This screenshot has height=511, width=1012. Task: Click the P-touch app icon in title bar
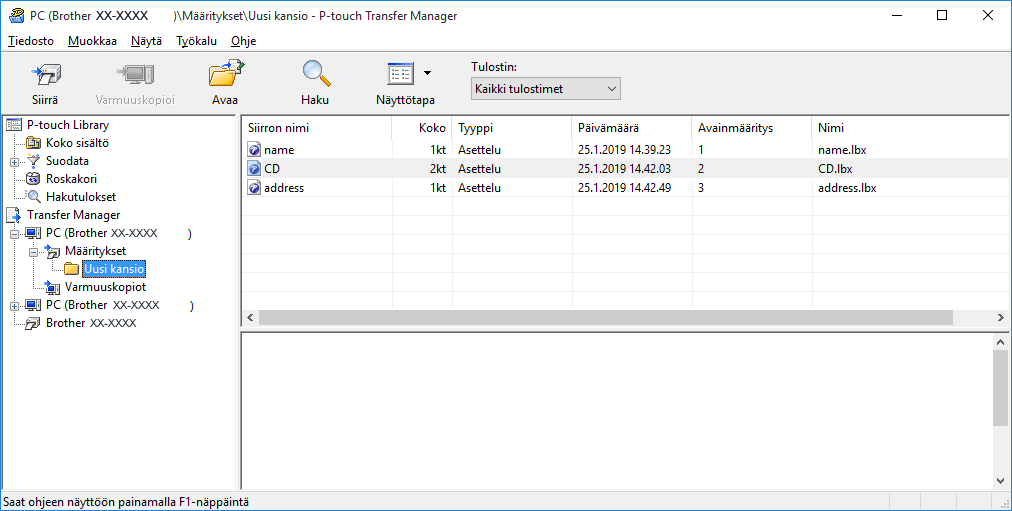(16, 15)
